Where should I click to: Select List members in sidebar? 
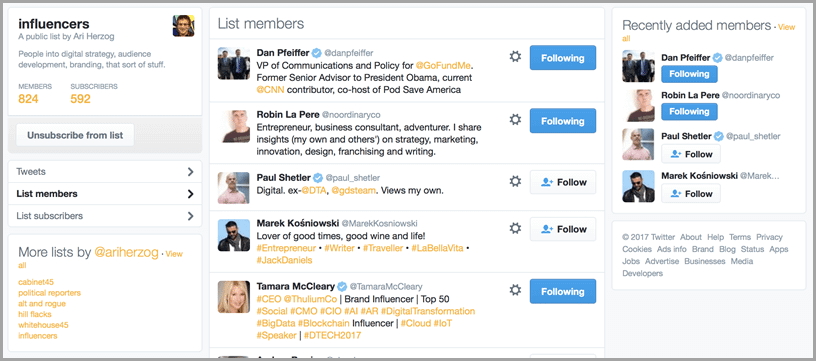pos(105,194)
